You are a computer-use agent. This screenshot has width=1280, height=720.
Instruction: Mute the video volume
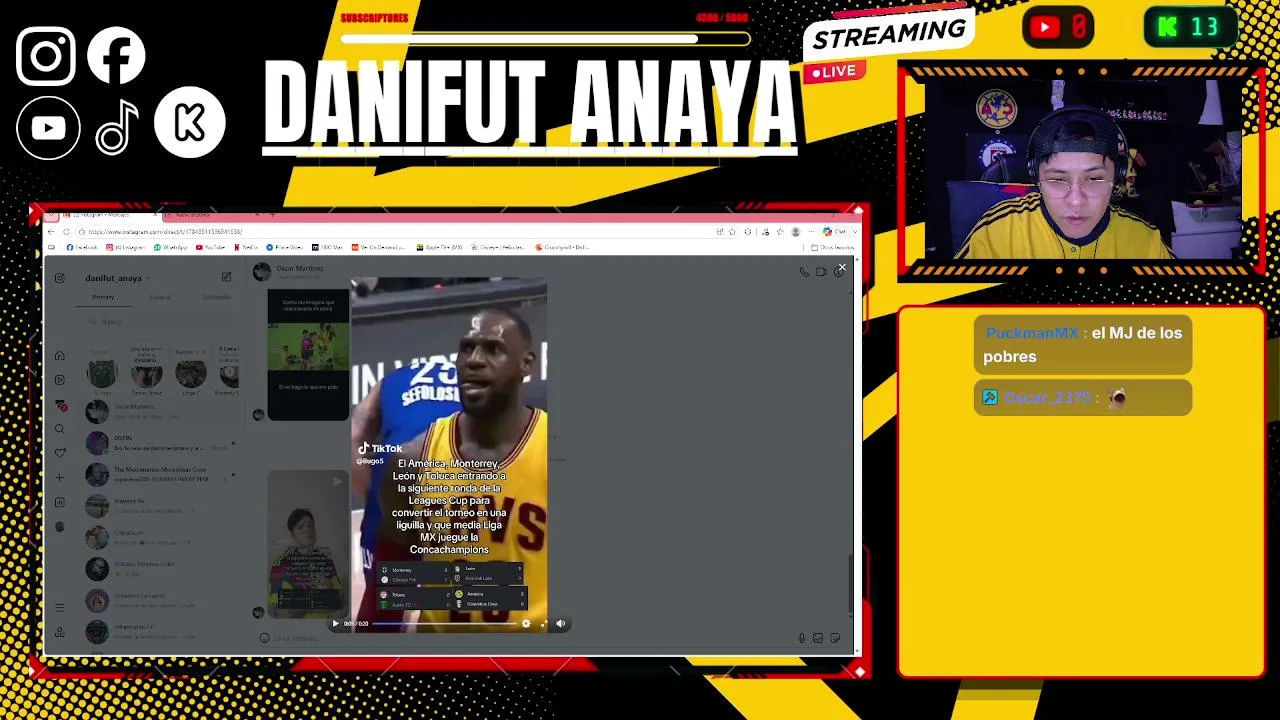(x=560, y=624)
